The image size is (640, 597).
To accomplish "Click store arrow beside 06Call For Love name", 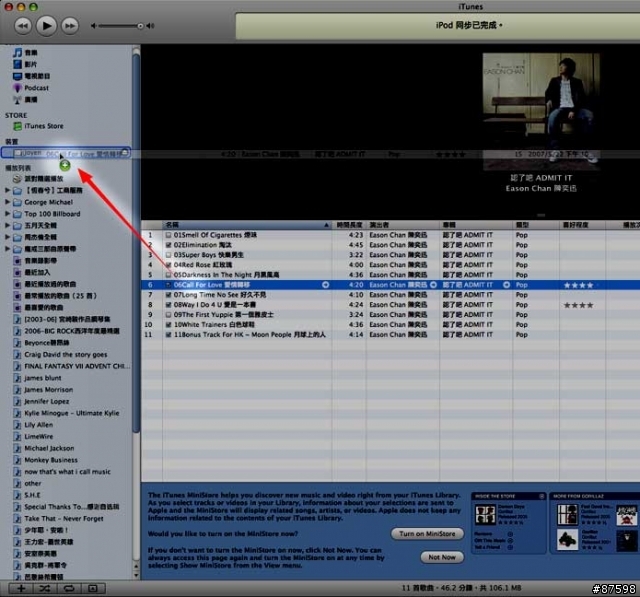I will pyautogui.click(x=325, y=285).
